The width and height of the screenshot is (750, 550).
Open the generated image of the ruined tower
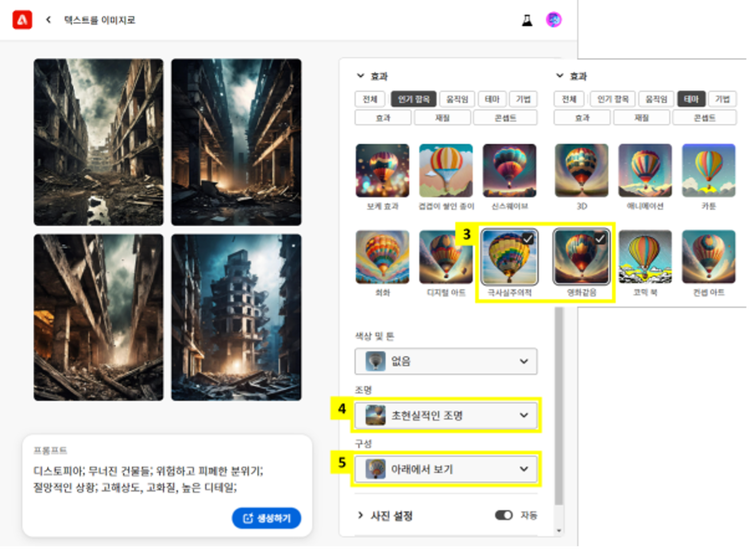pyautogui.click(x=236, y=317)
